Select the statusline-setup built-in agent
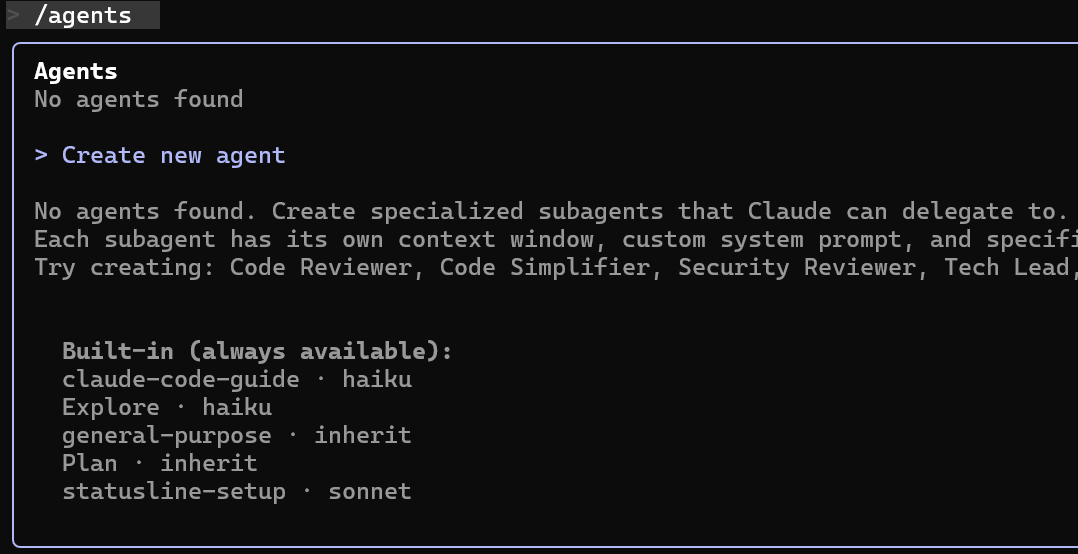The image size is (1078, 554). click(x=173, y=492)
